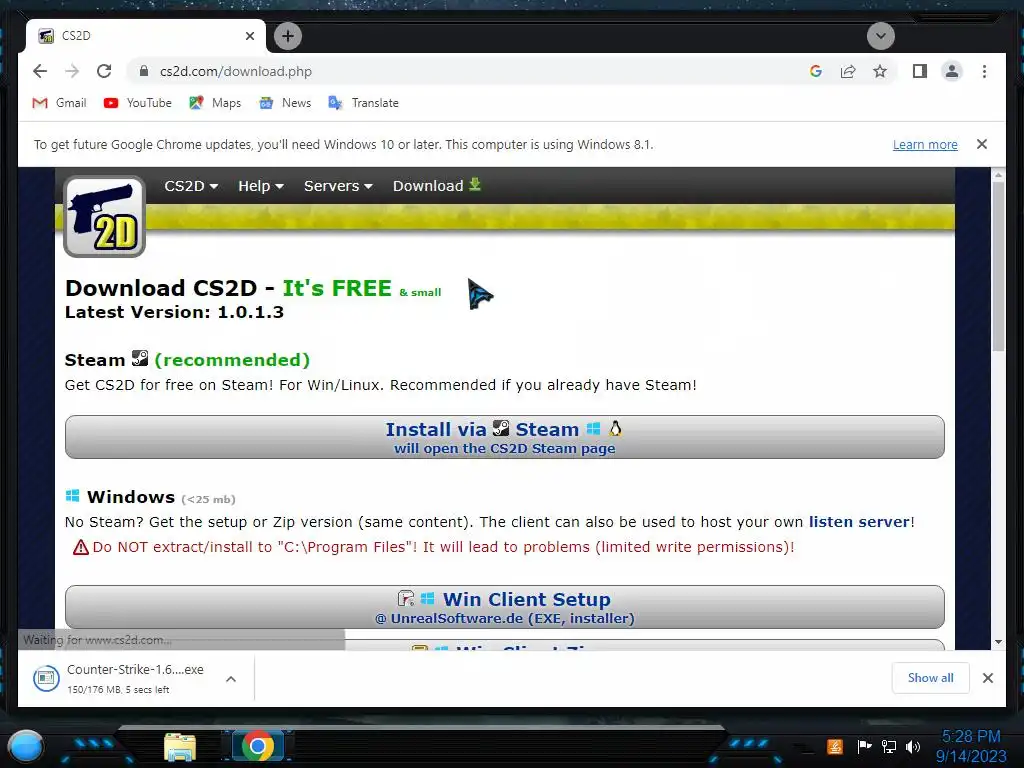Expand the CS2D navigation menu
Viewport: 1024px width, 768px height.
click(x=191, y=186)
